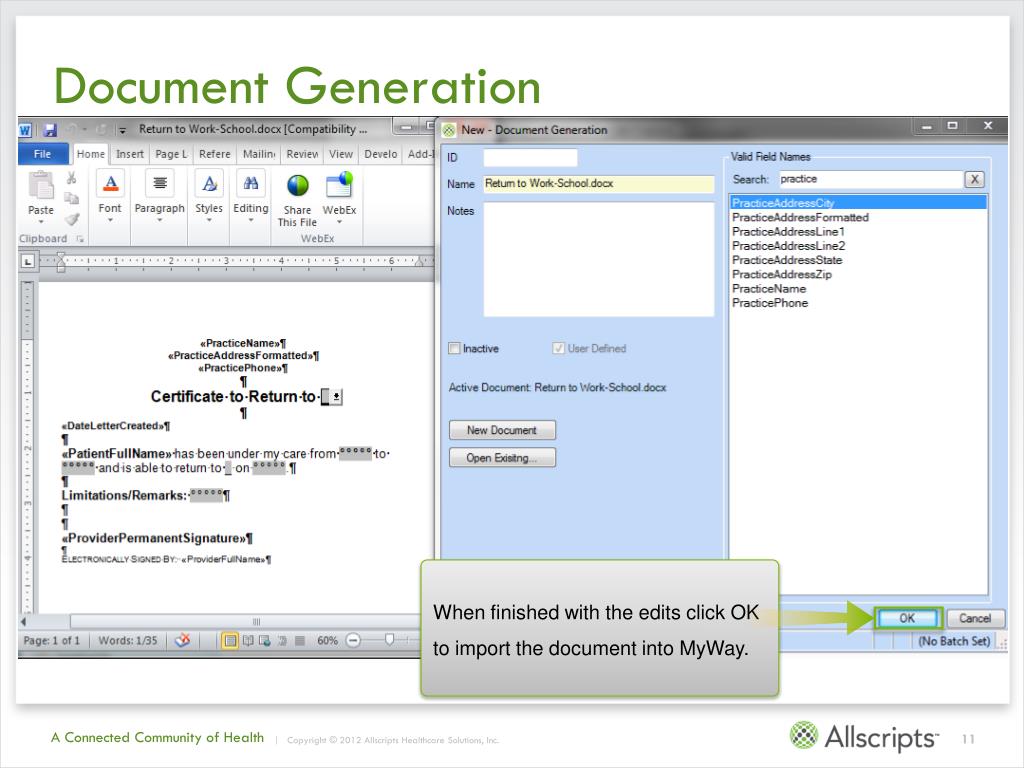Screen dimensions: 1024x768
Task: Switch to the Review ribbon tab
Action: click(x=302, y=154)
